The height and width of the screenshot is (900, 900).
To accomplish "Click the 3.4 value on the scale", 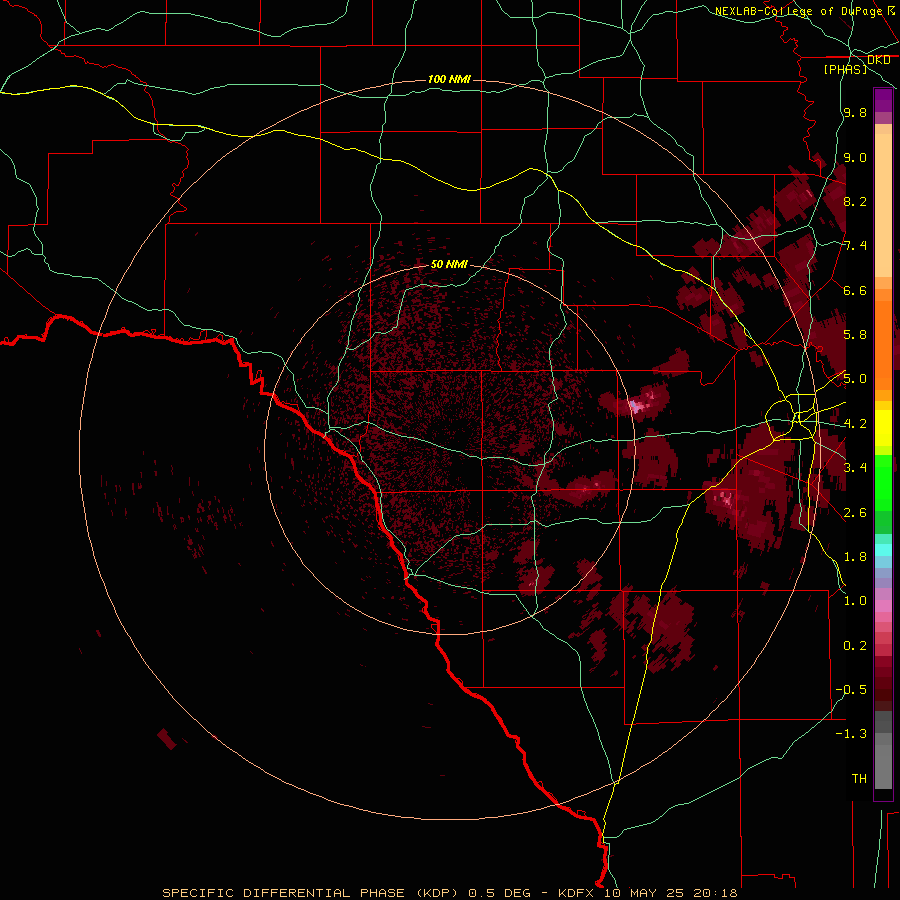I will click(x=855, y=468).
